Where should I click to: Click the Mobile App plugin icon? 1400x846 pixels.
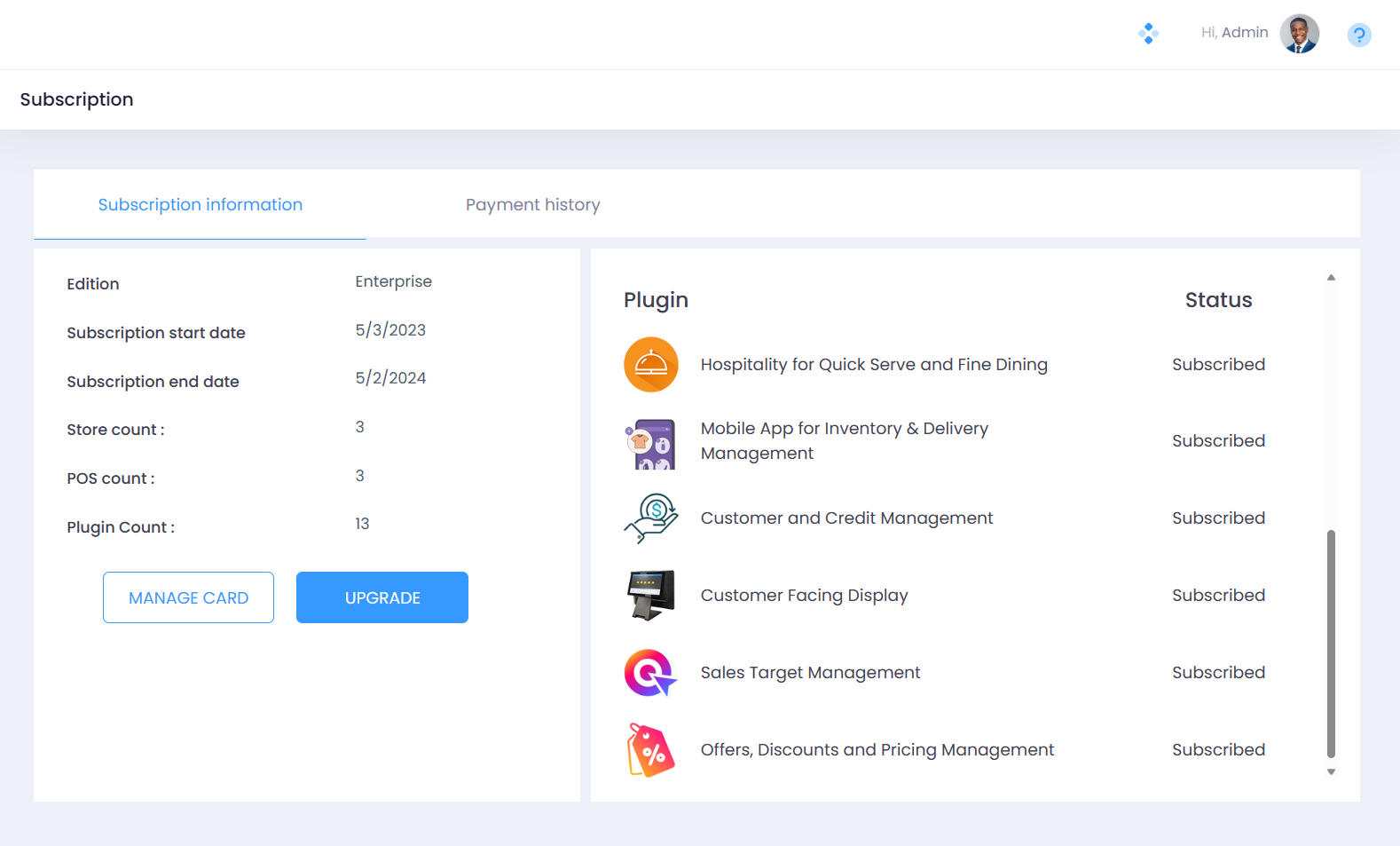tap(651, 443)
